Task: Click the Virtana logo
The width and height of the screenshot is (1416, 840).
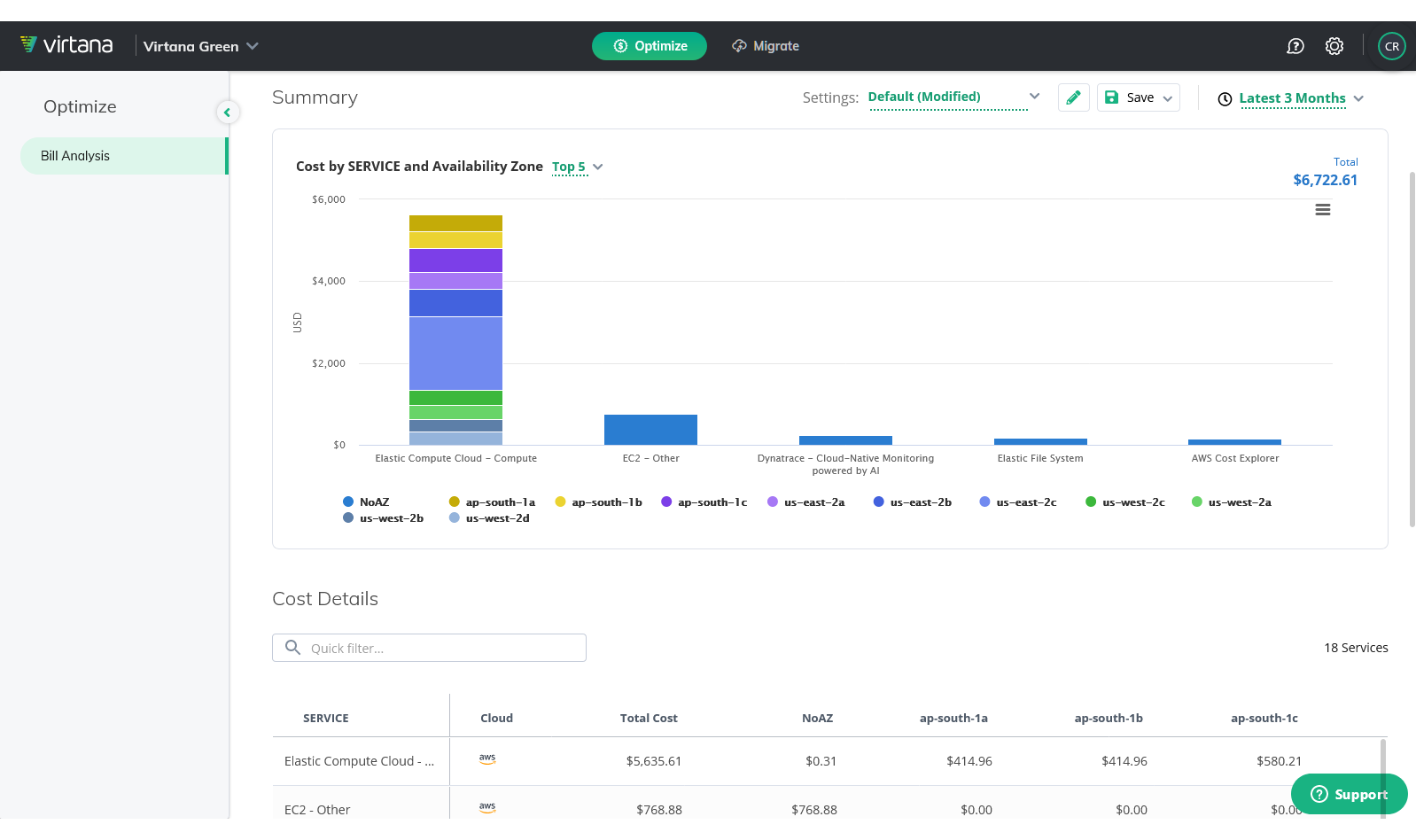Action: click(x=66, y=45)
